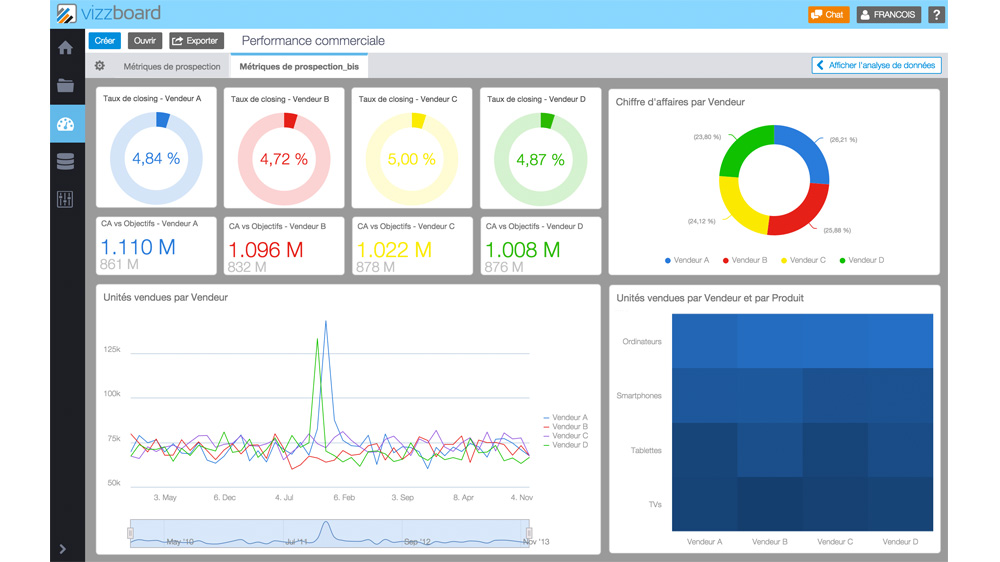Toggle Vendeur A in line chart legend
The width and height of the screenshot is (1000, 562).
(565, 418)
